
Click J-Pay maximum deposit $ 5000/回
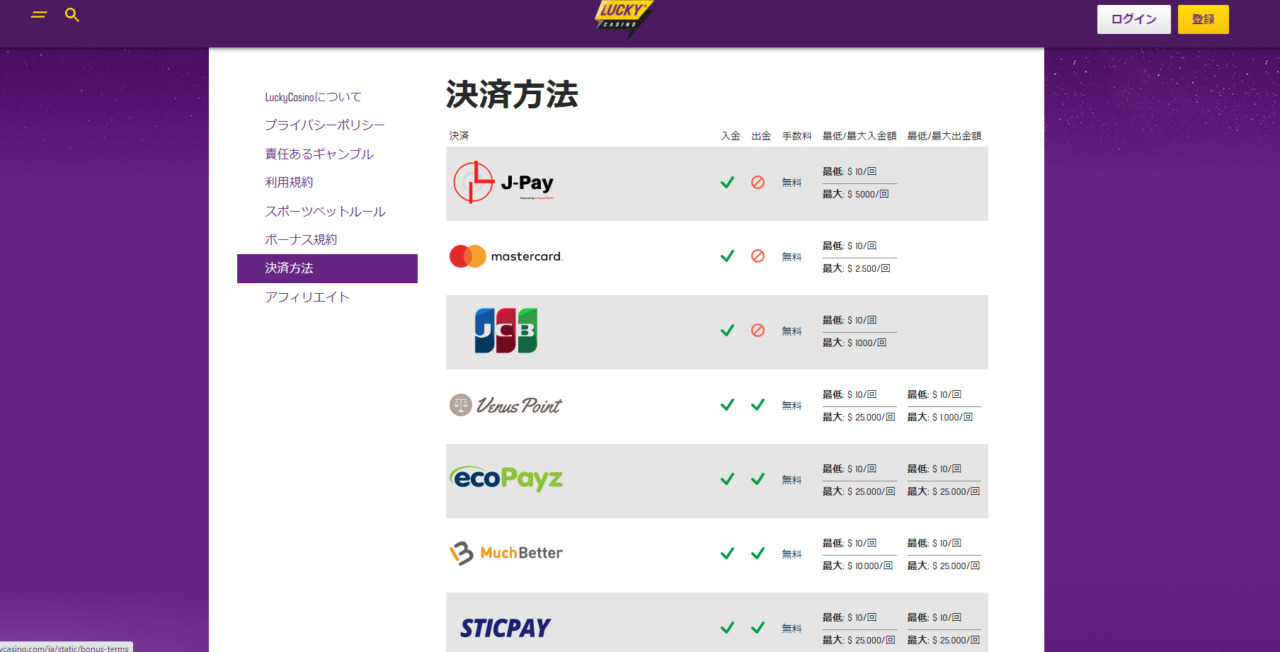[856, 194]
